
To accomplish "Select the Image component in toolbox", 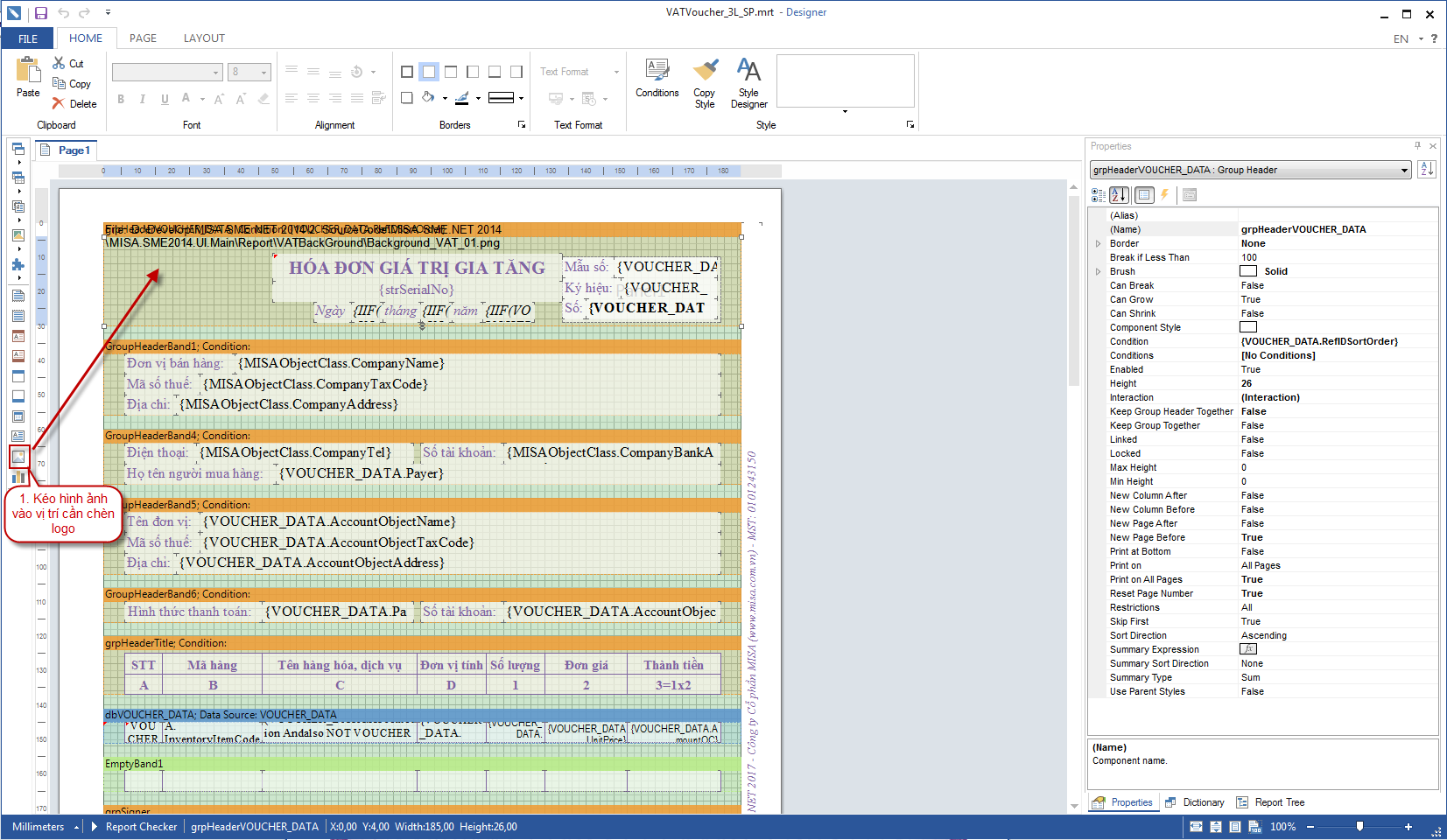I will coord(18,457).
